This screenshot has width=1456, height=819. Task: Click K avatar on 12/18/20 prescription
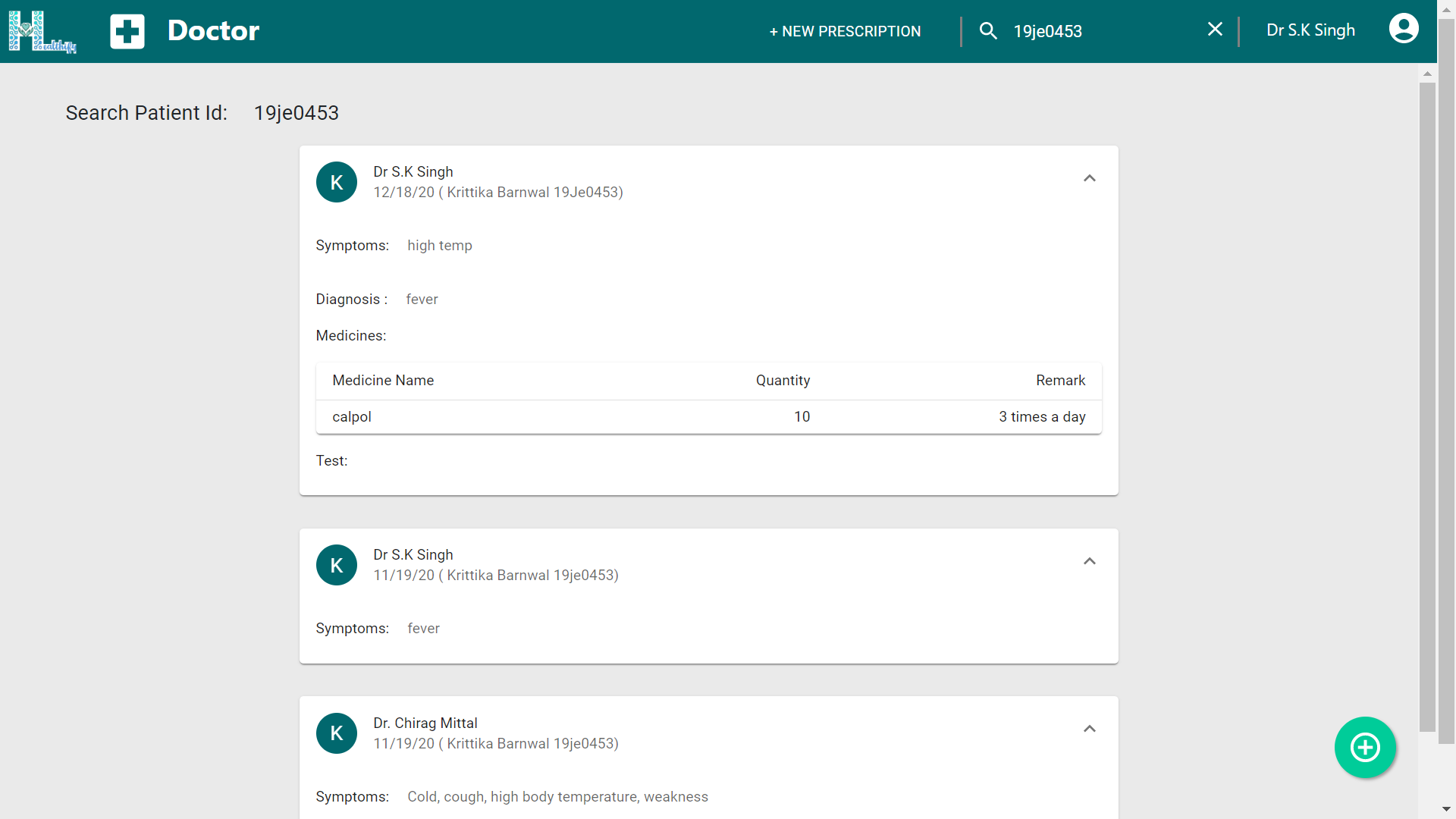(x=337, y=182)
